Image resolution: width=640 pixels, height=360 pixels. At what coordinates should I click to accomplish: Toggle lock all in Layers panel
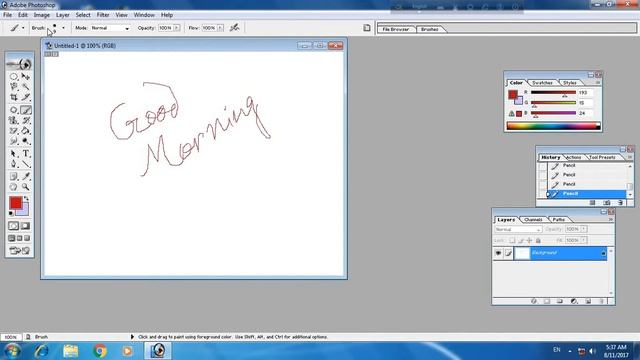pyautogui.click(x=538, y=240)
